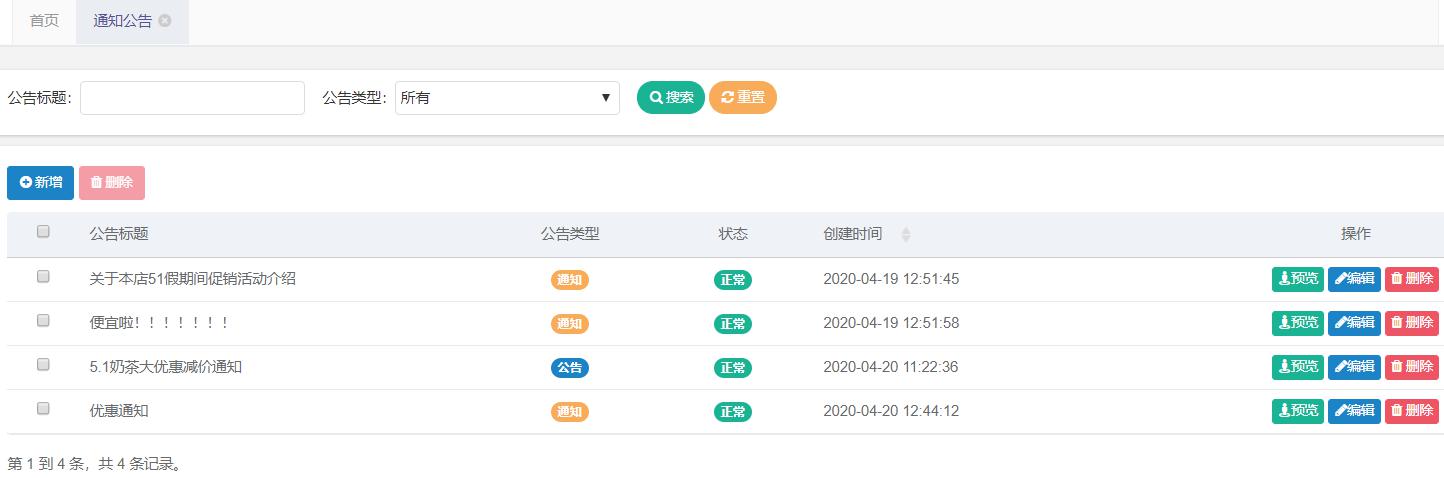Click the green 搜索 search button
1444x478 pixels.
click(671, 98)
